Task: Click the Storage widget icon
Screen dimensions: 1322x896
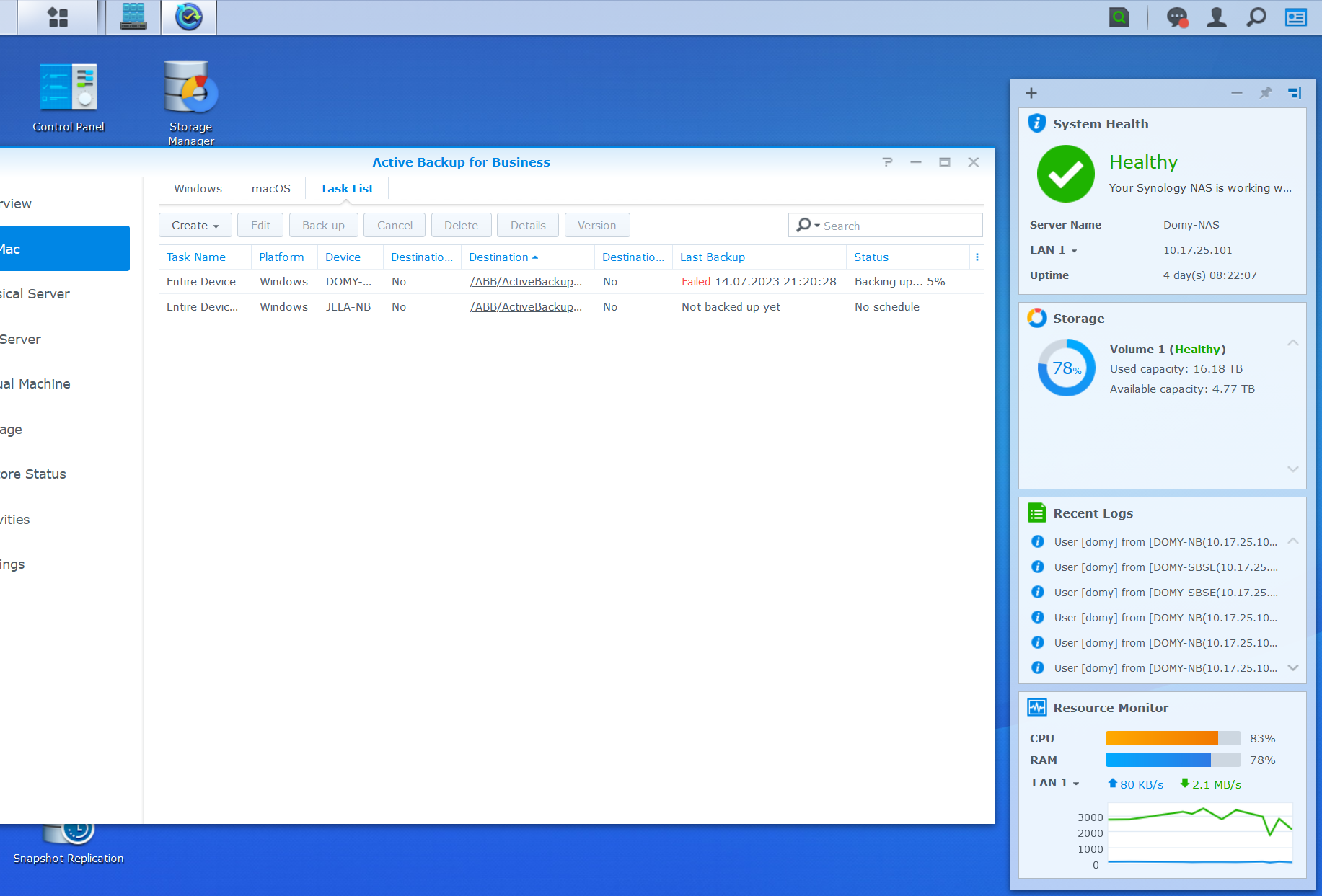Action: pyautogui.click(x=1037, y=318)
